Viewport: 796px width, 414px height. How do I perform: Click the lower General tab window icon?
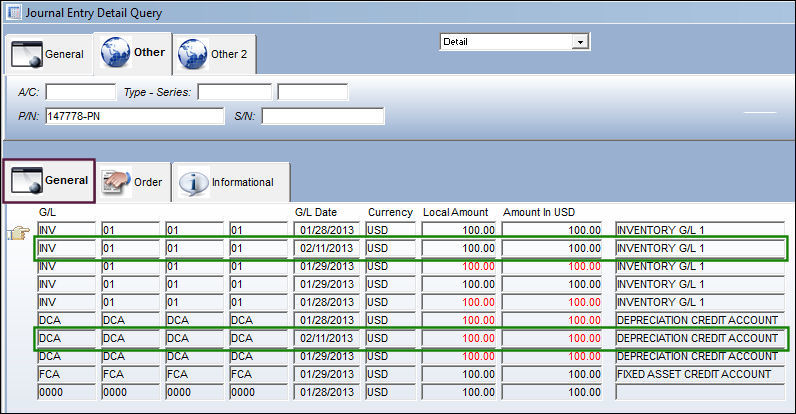[26, 181]
